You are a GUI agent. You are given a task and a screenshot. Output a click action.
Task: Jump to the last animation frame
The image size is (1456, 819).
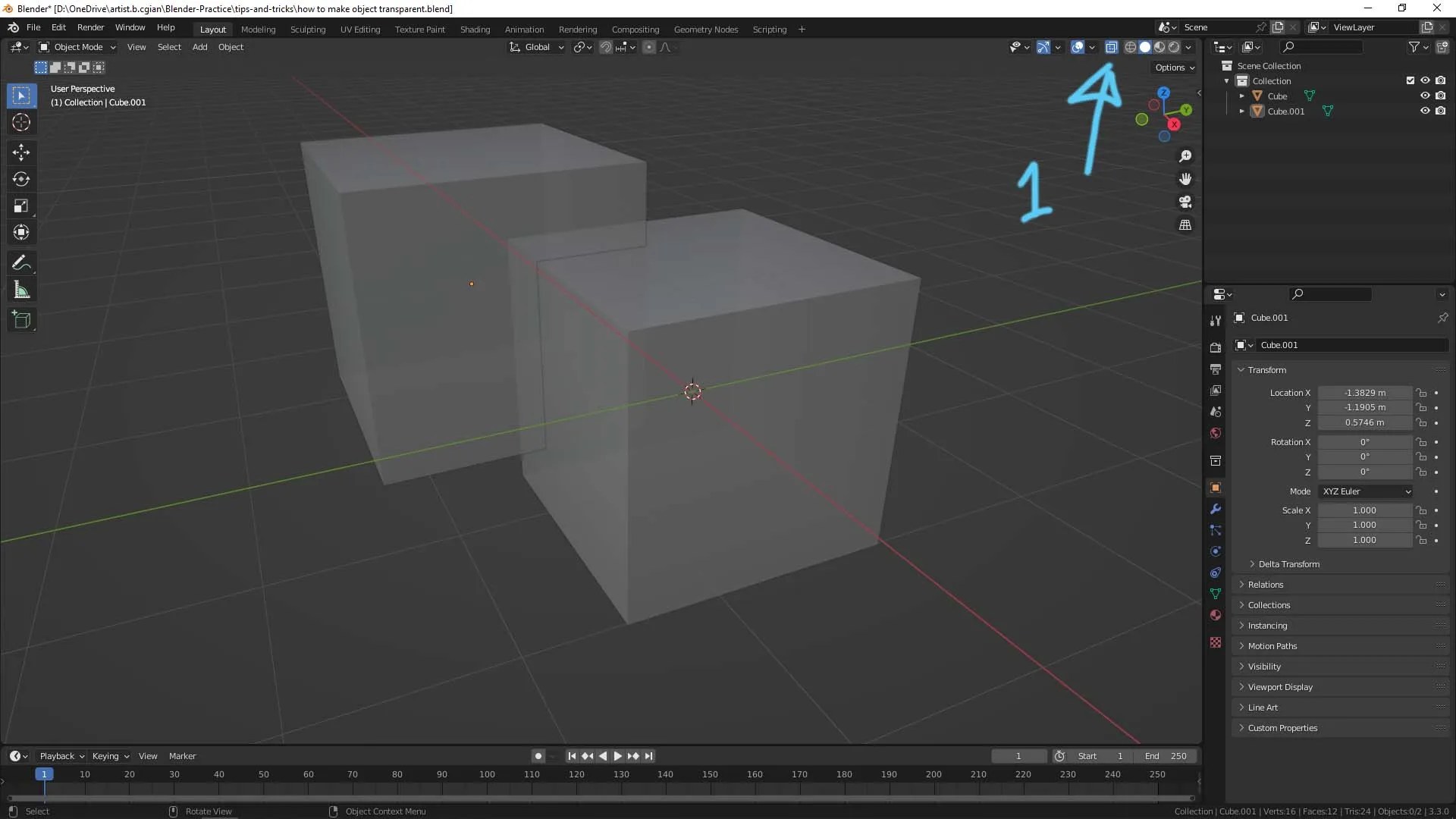tap(649, 755)
